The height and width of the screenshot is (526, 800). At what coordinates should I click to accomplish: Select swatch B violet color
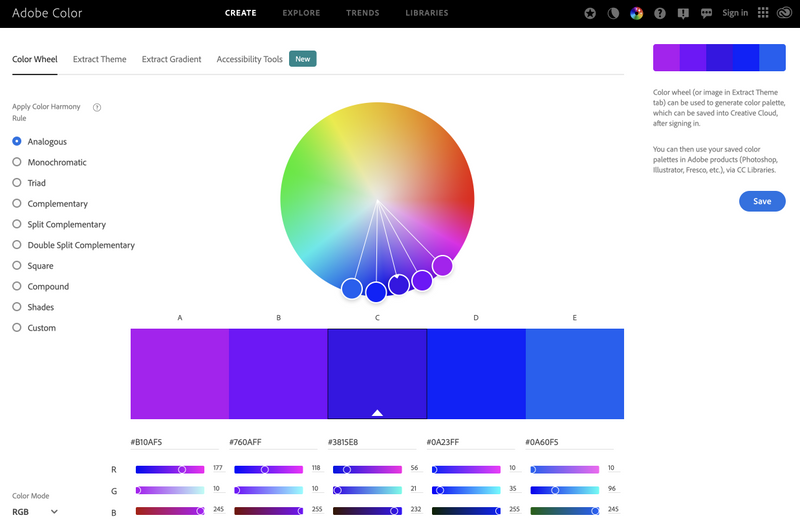279,373
